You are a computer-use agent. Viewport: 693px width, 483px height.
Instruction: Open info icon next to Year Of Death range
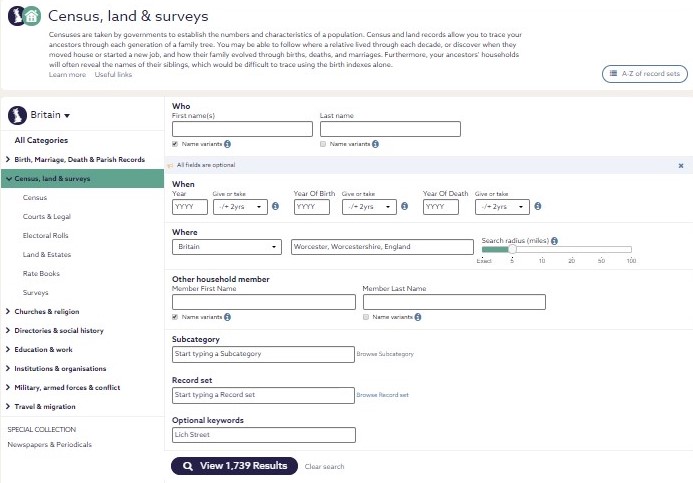click(538, 206)
